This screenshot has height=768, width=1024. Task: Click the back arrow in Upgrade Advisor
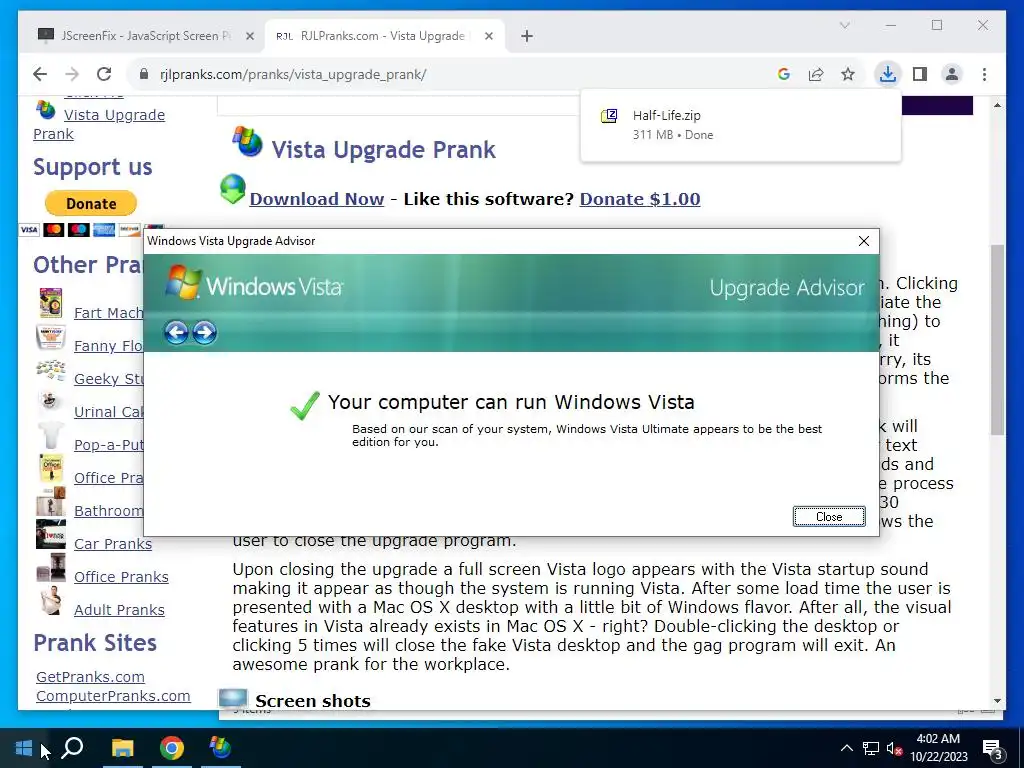tap(176, 332)
